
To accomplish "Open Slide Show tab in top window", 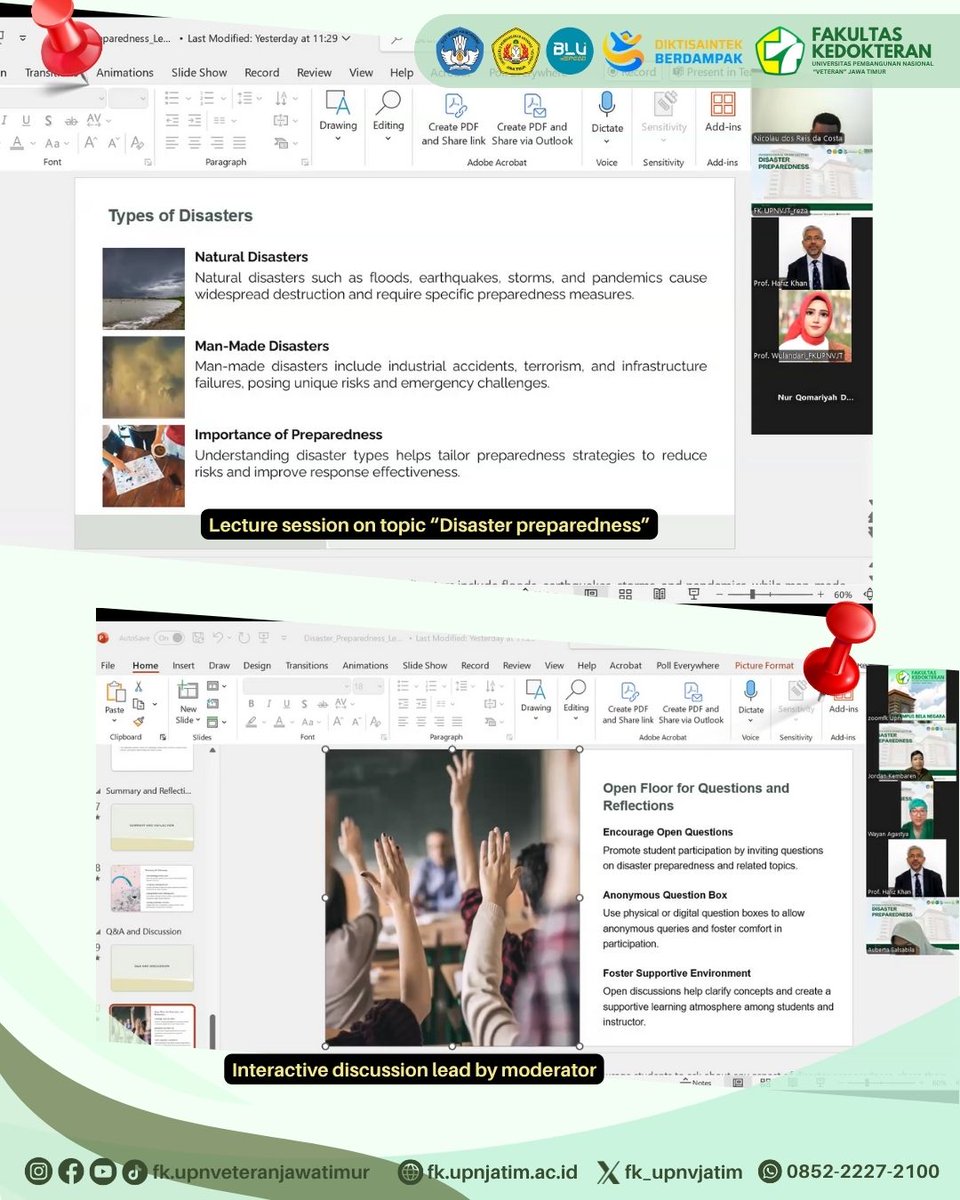I will click(x=199, y=72).
